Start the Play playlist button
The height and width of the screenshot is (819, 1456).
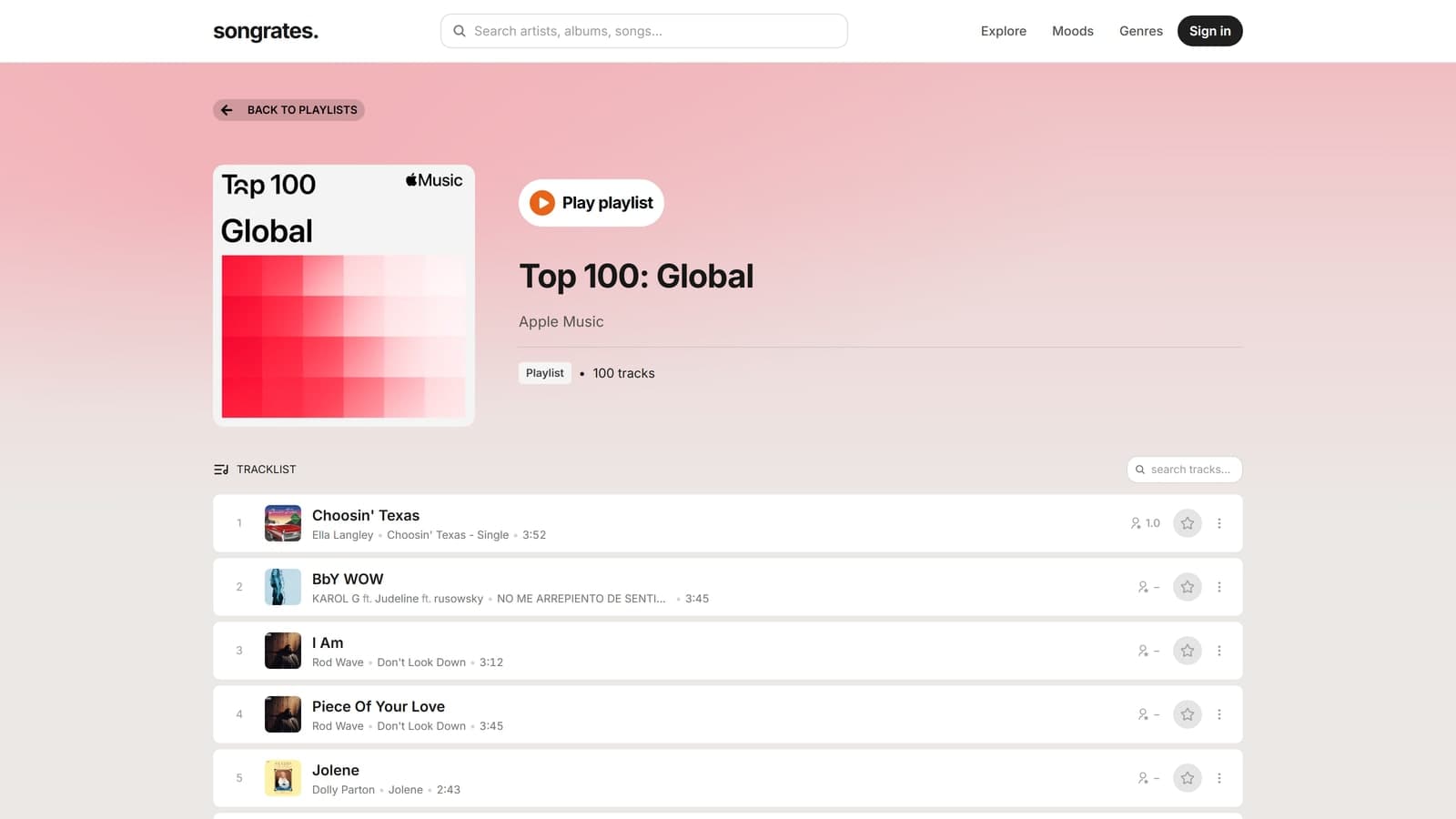(x=591, y=203)
